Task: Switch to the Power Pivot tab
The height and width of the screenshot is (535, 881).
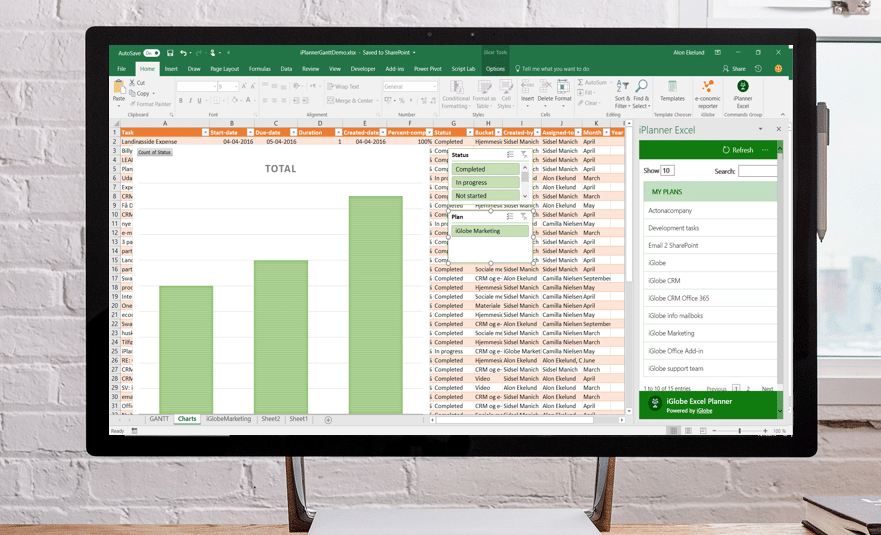Action: pos(428,69)
